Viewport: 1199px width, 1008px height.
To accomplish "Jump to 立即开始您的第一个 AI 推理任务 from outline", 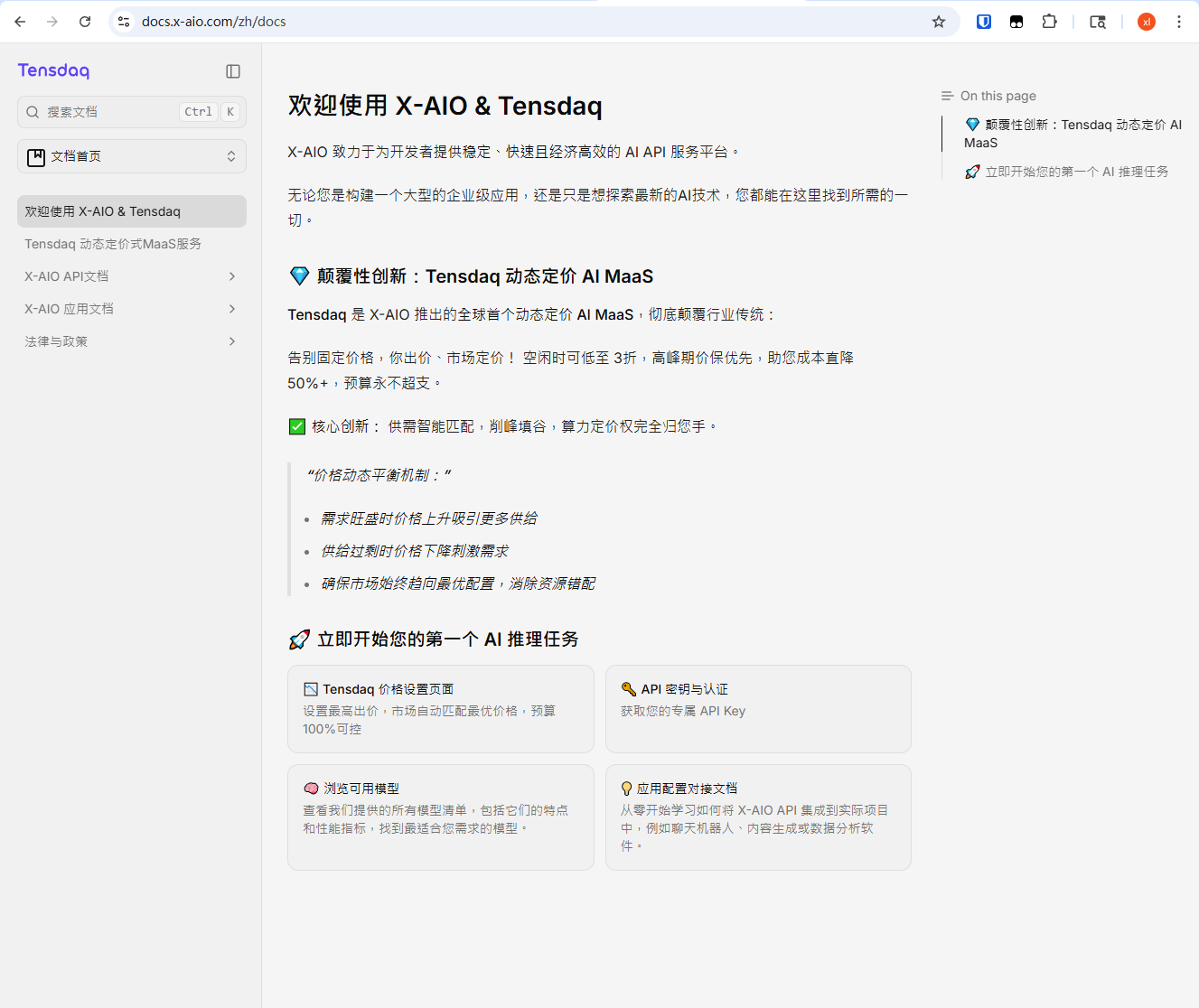I will click(1067, 172).
